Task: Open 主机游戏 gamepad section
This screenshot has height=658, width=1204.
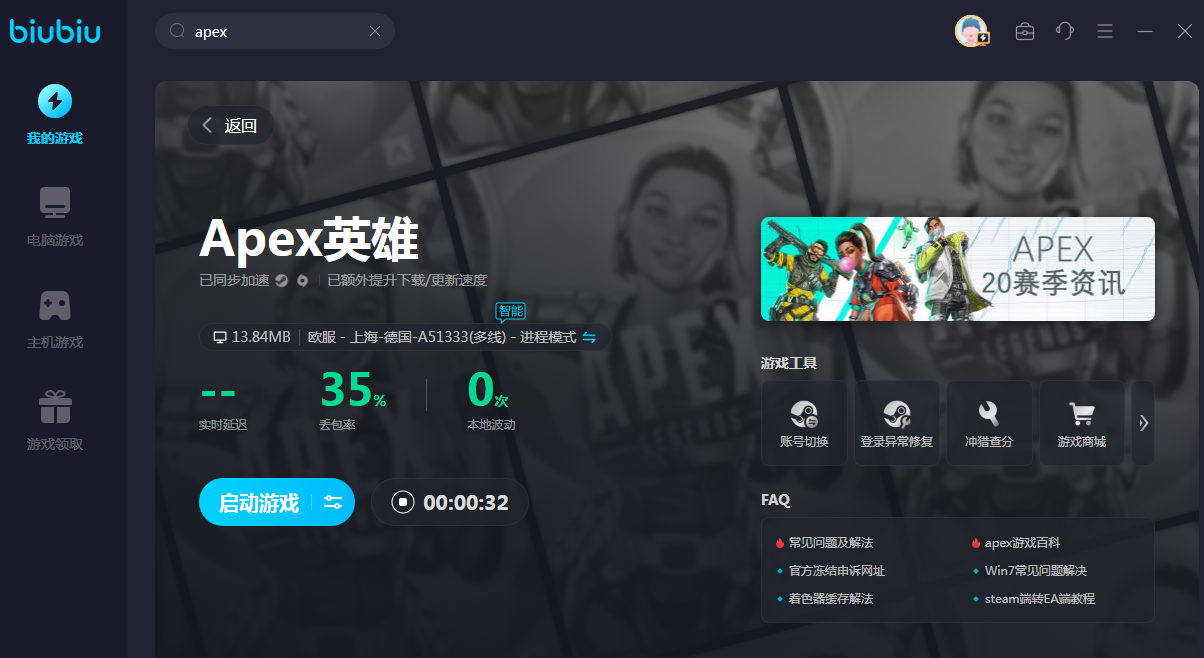Action: [x=55, y=319]
